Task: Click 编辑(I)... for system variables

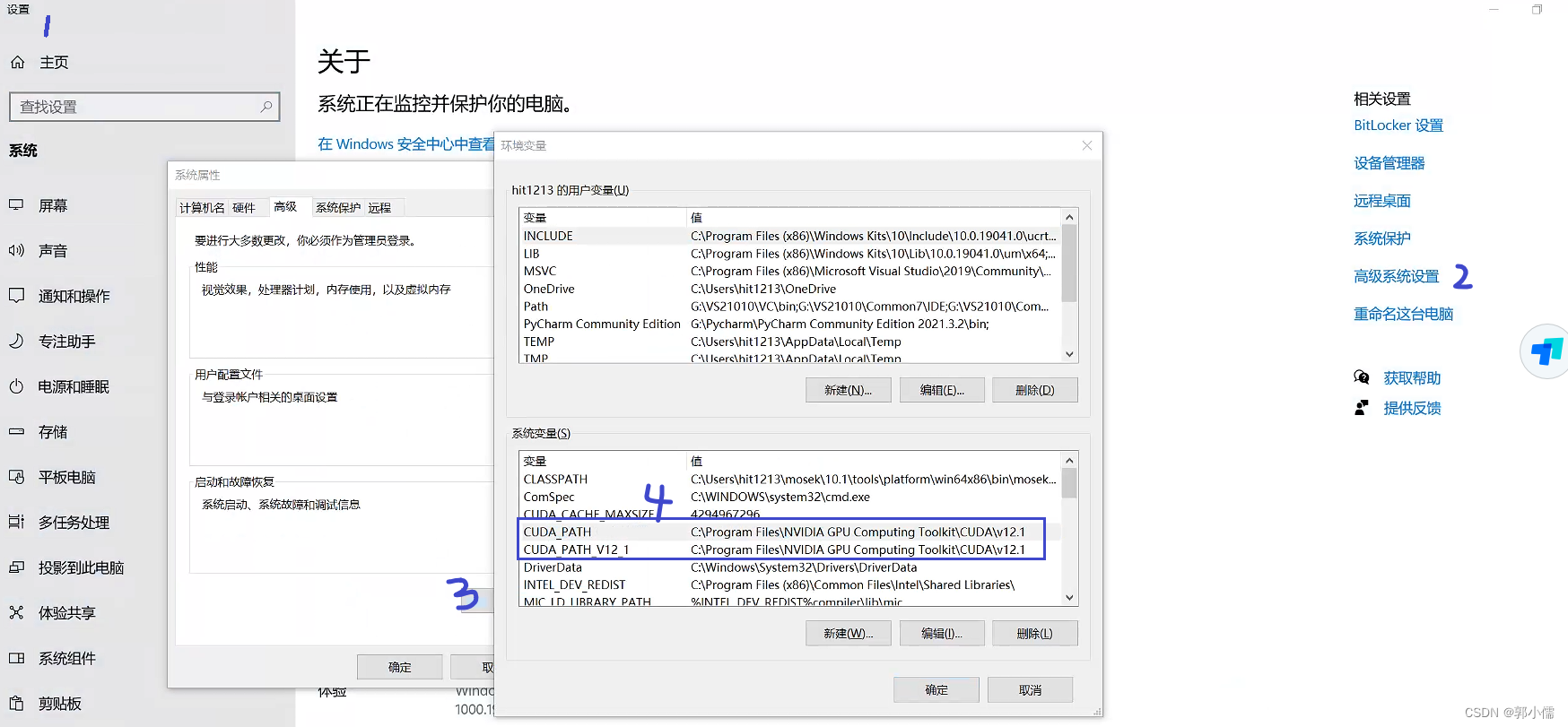Action: pyautogui.click(x=942, y=633)
